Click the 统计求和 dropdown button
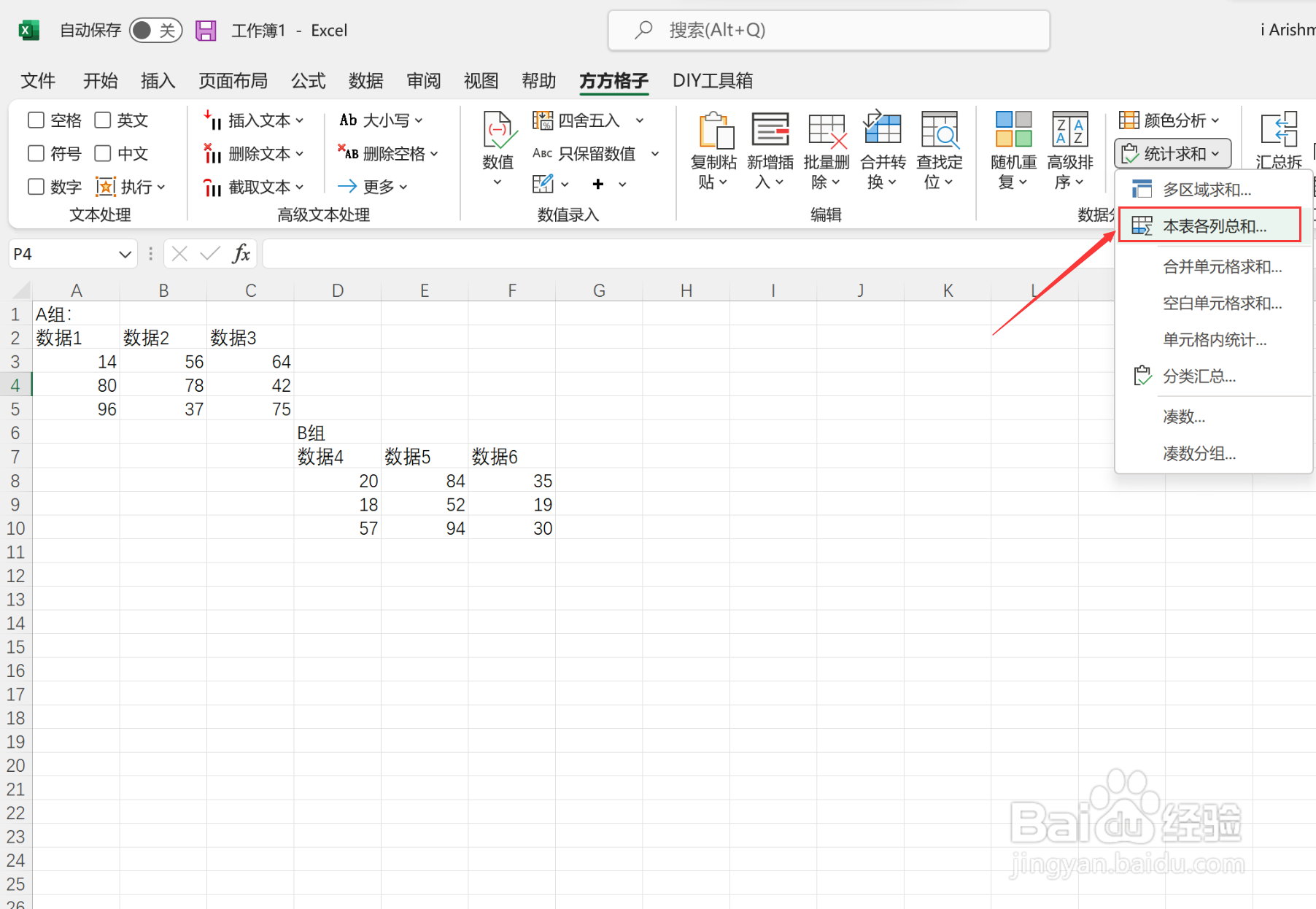This screenshot has width=1316, height=909. 1172,153
